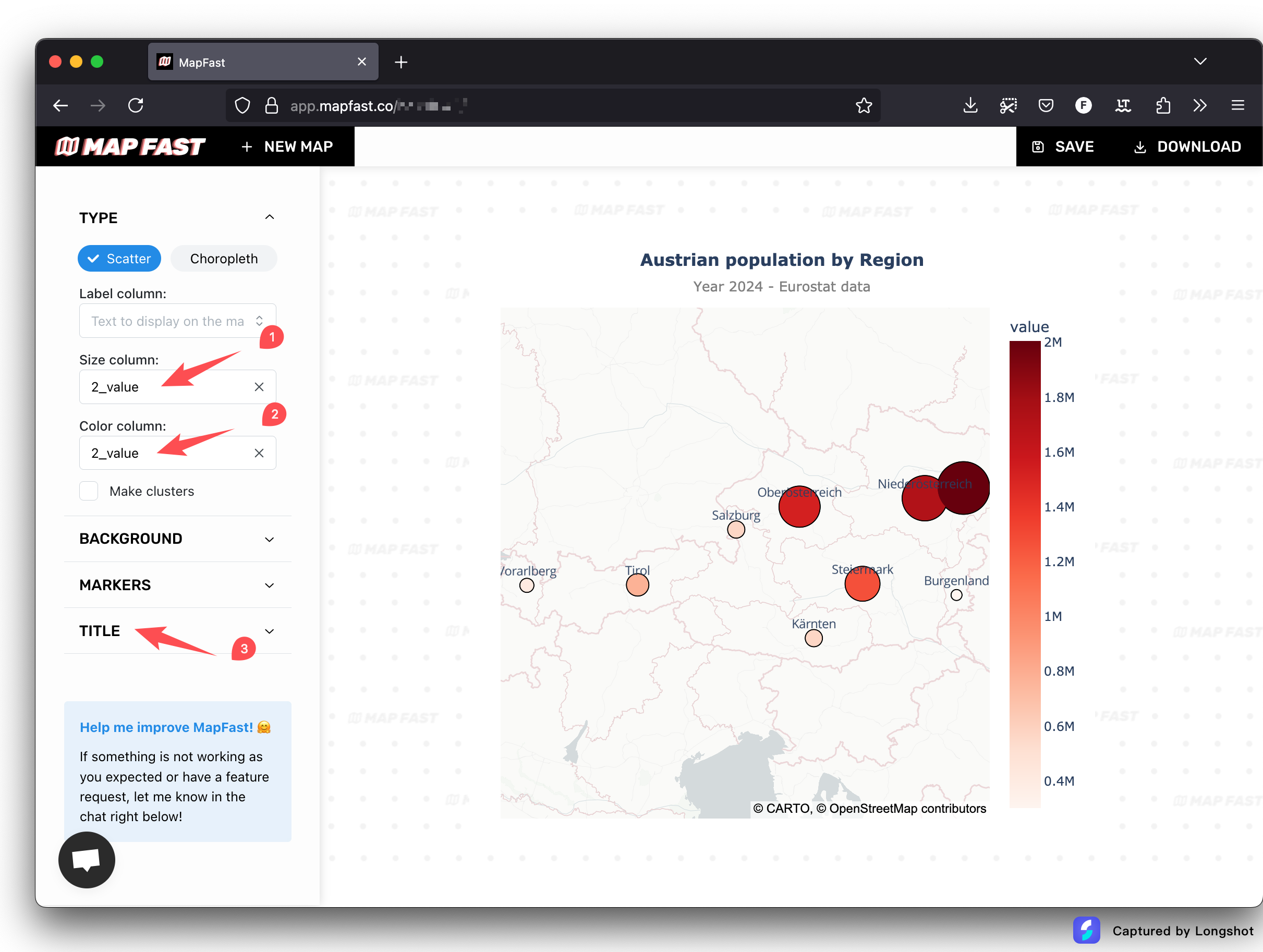Enable the Make clusters checkbox

89,491
